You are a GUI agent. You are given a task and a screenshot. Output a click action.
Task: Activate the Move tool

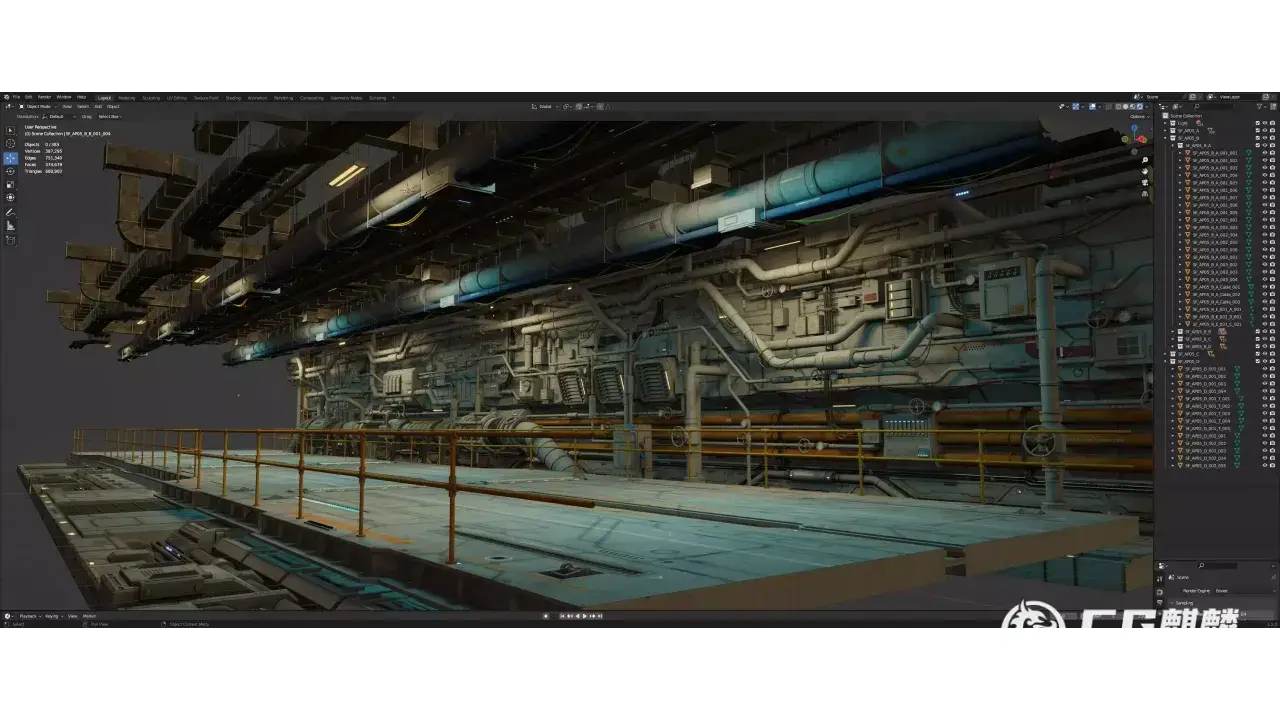pos(10,158)
